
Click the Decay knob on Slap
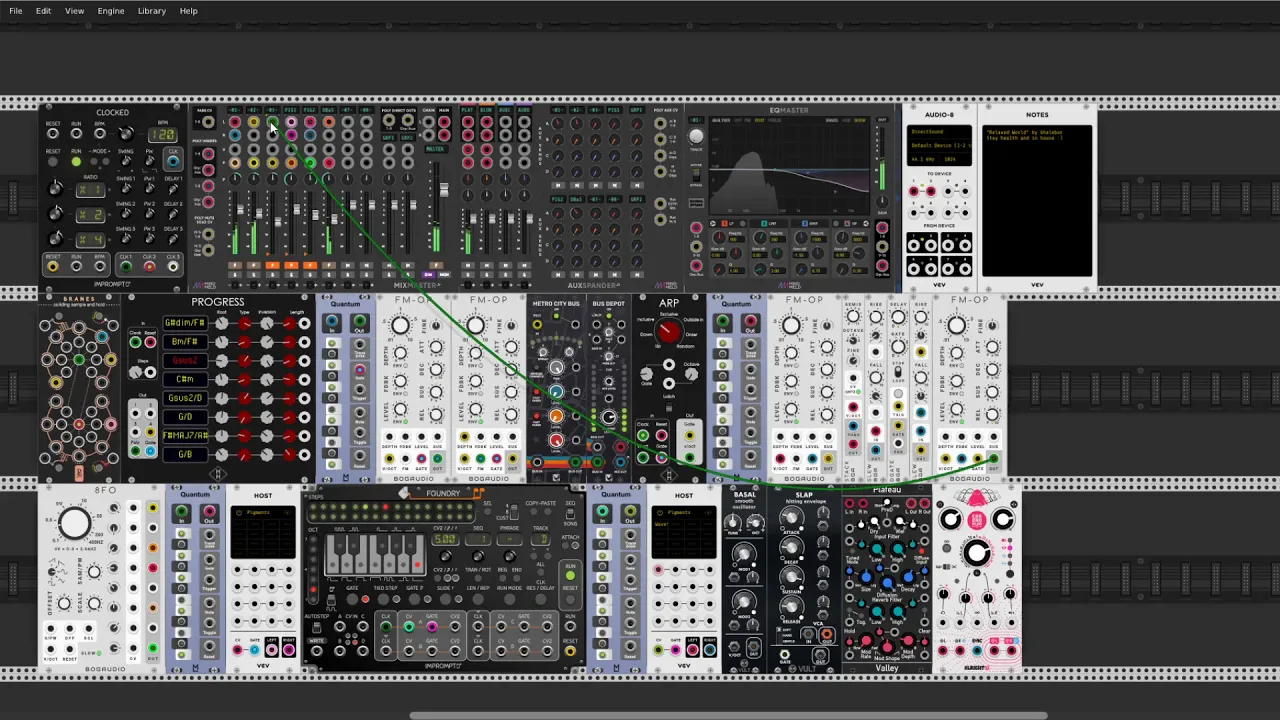792,547
